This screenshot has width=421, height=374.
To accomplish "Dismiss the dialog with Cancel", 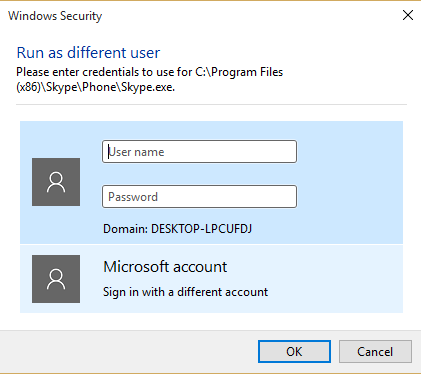I will click(375, 351).
